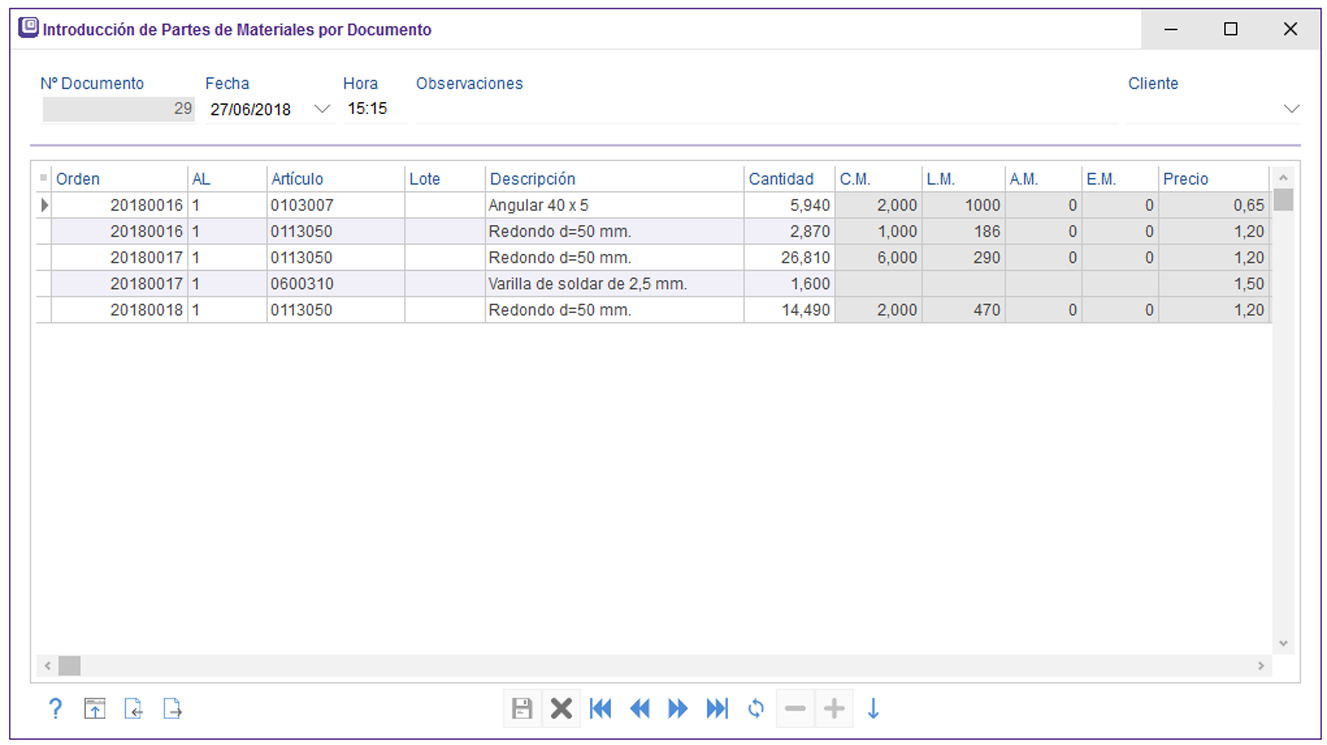This screenshot has width=1327, height=745.
Task: Click the import document icon
Action: pos(133,709)
